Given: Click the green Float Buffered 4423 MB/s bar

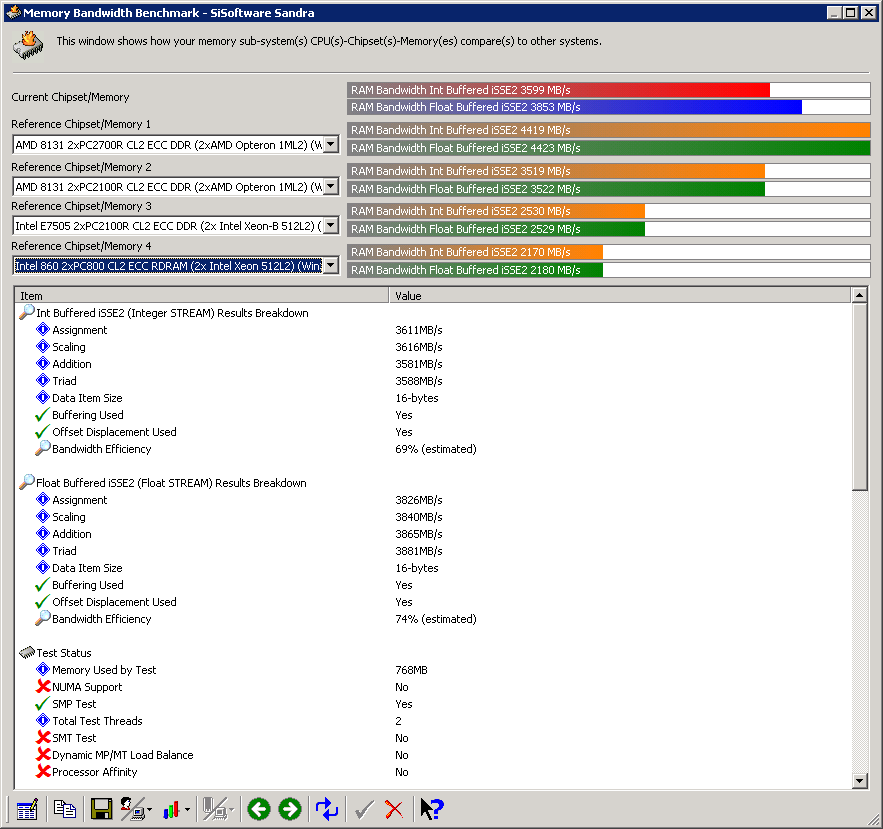Looking at the screenshot, I should tap(609, 148).
